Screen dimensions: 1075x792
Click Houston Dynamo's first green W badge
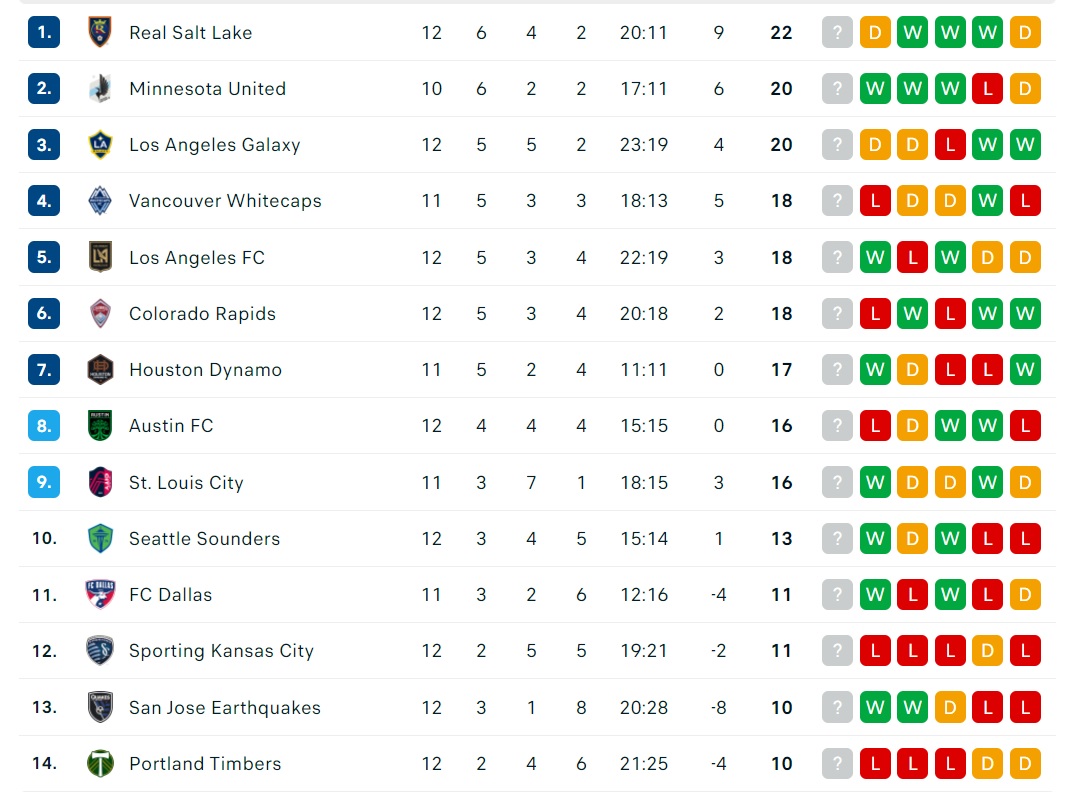pos(875,370)
